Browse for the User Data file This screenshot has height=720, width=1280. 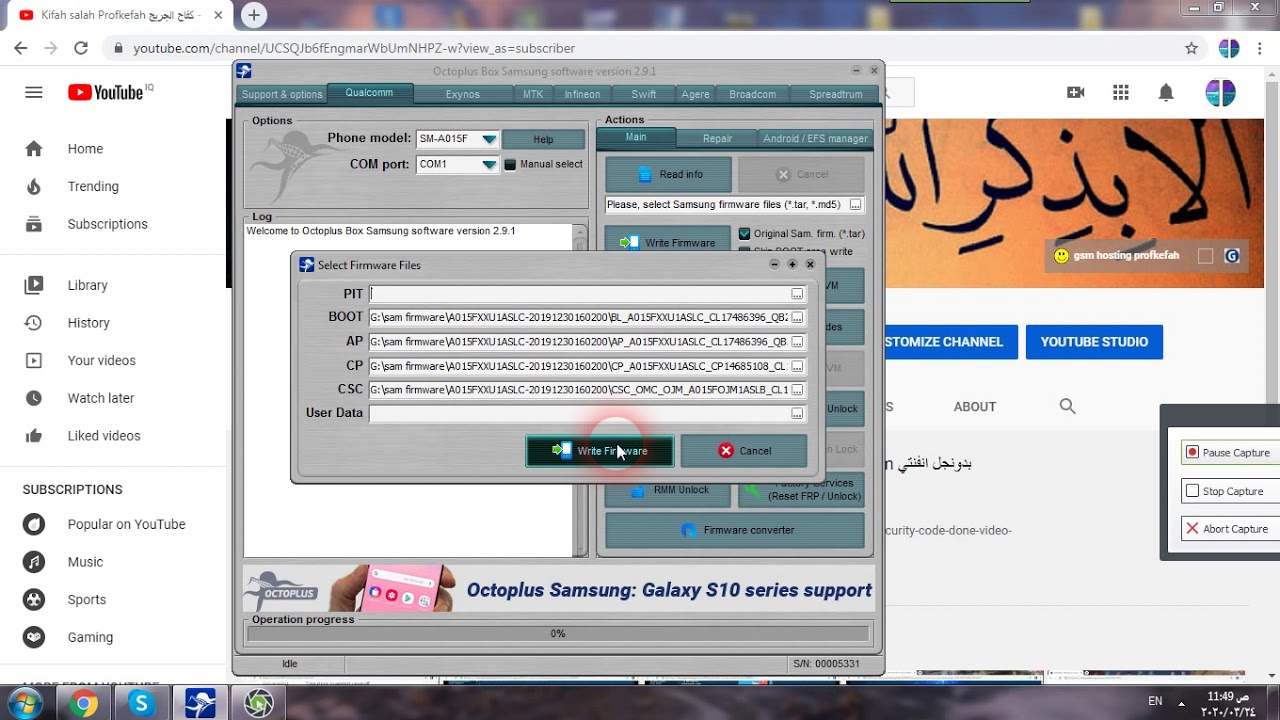click(x=797, y=413)
